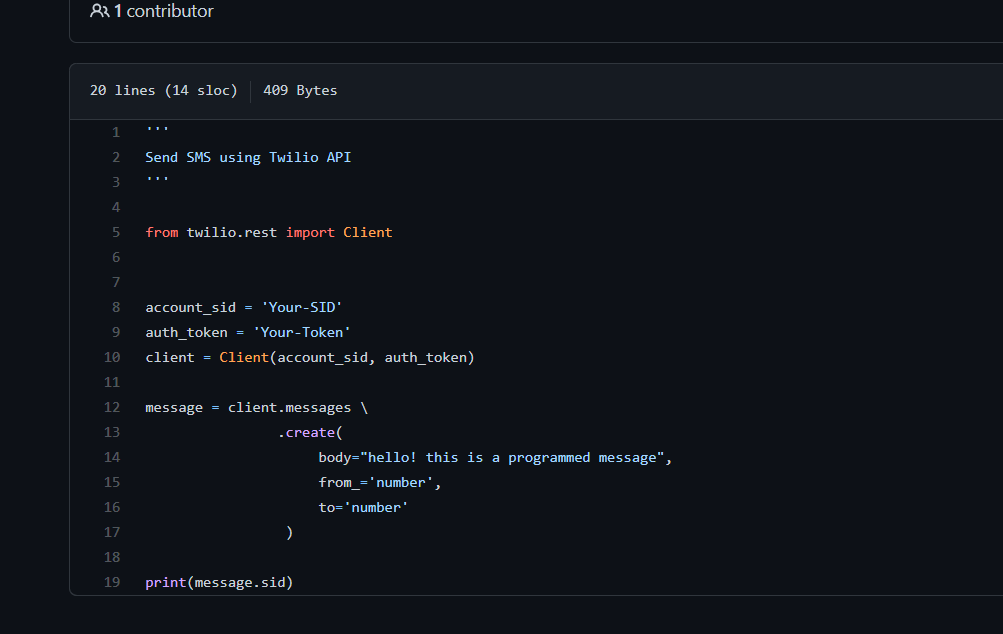Click line number 1
The width and height of the screenshot is (1003, 634).
tap(116, 132)
